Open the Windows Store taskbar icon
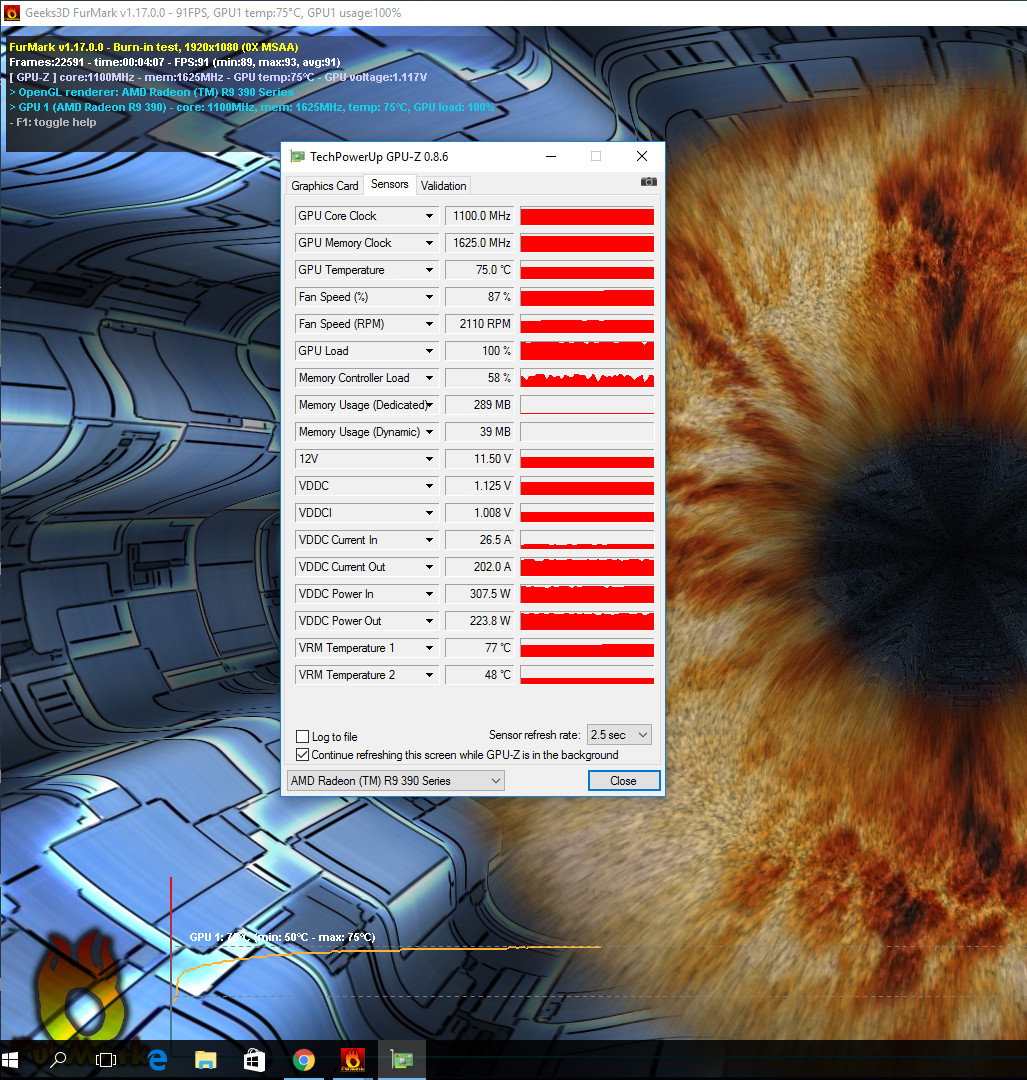Image resolution: width=1027 pixels, height=1080 pixels. tap(254, 1059)
